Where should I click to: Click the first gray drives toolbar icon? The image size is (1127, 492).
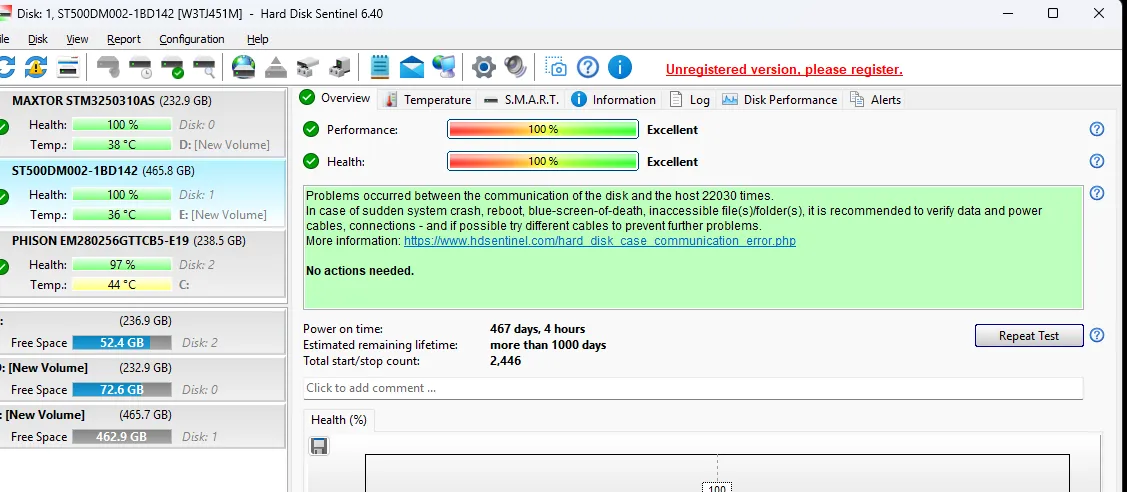[x=308, y=68]
